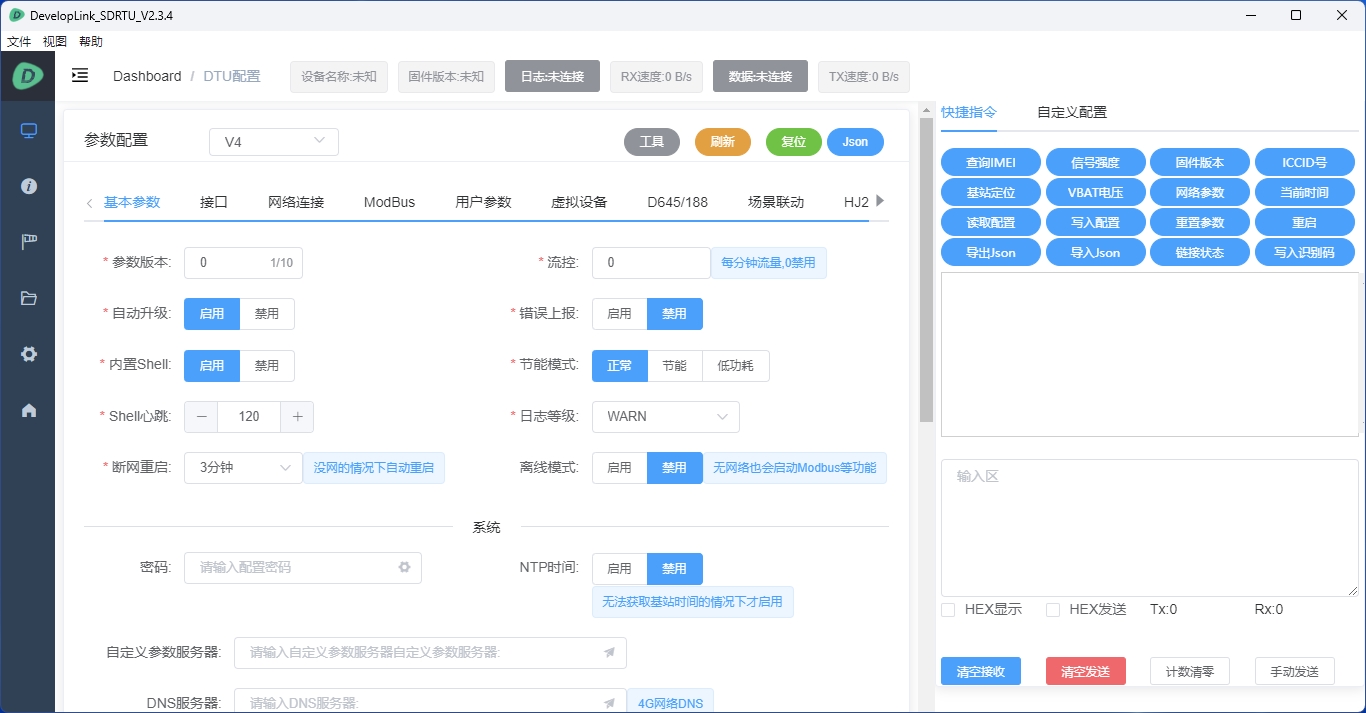This screenshot has width=1366, height=713.
Task: Open the monitor device page in sidebar
Action: [x=28, y=131]
